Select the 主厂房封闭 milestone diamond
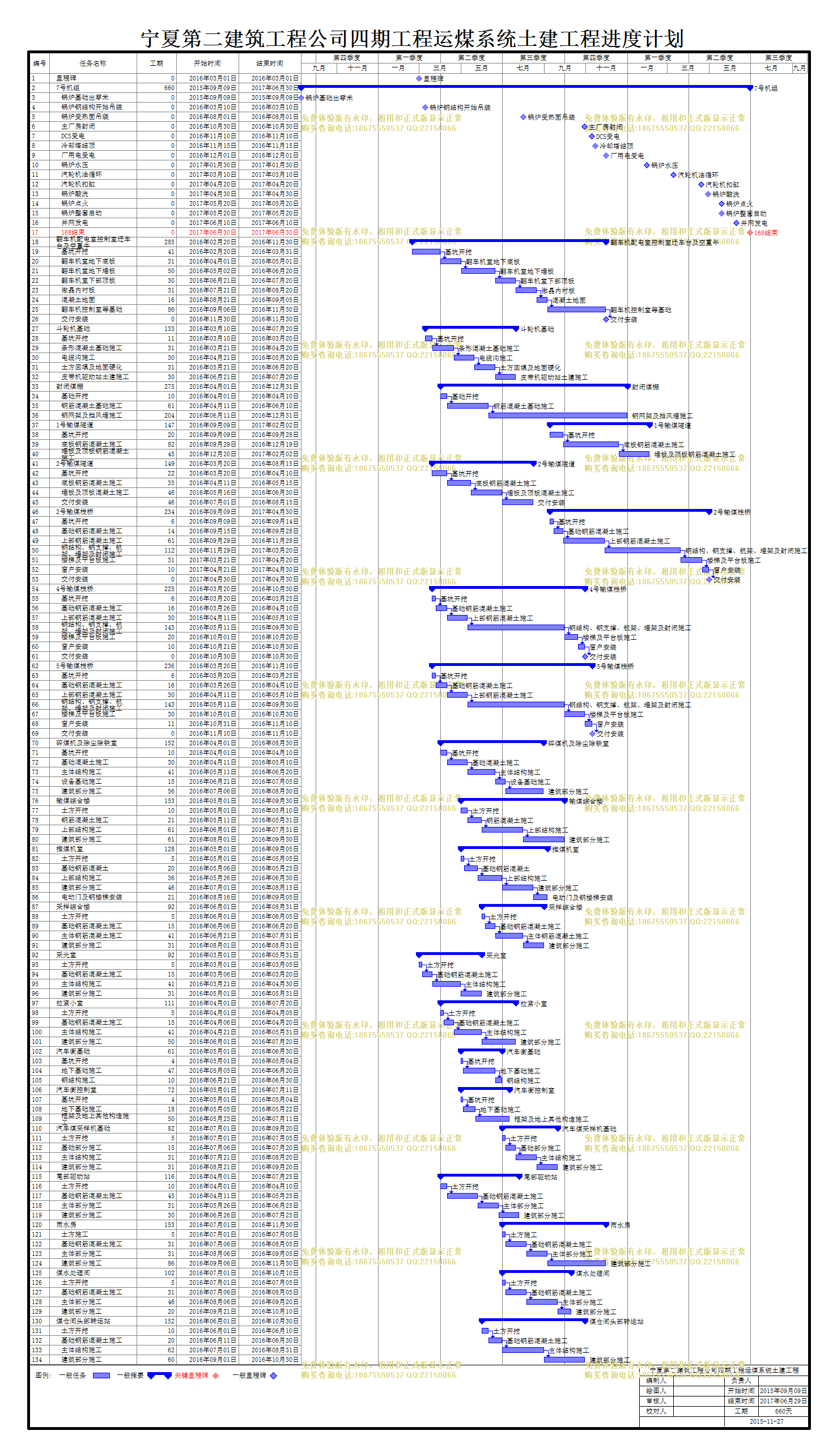The width and height of the screenshot is (837, 1456). click(585, 126)
